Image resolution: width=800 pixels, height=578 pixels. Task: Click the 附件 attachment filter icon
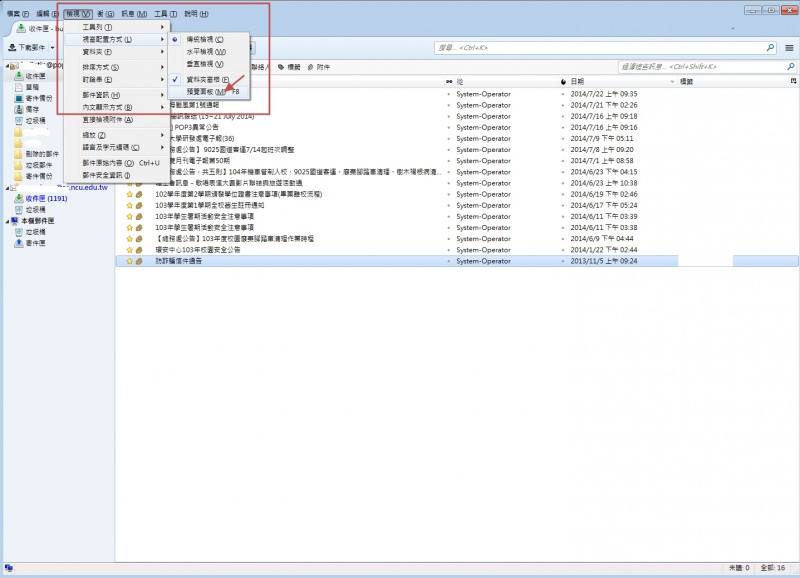310,67
